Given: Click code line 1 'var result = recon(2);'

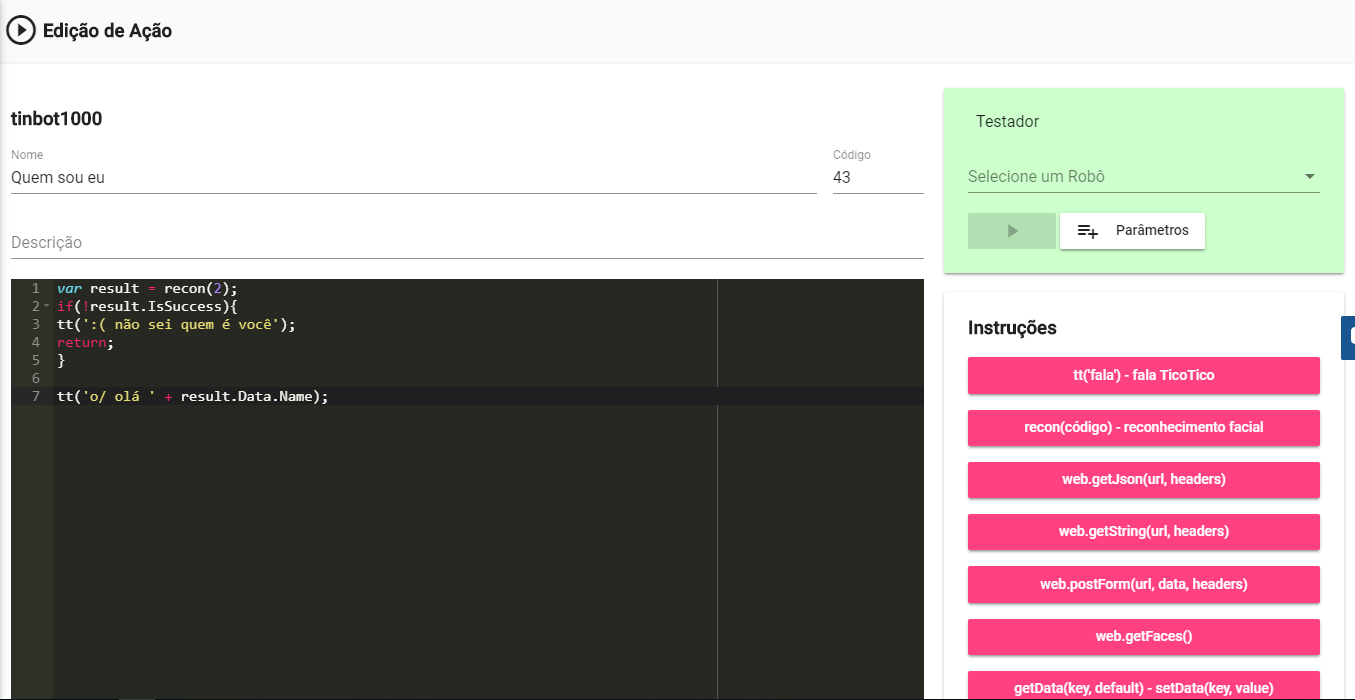Looking at the screenshot, I should [147, 288].
